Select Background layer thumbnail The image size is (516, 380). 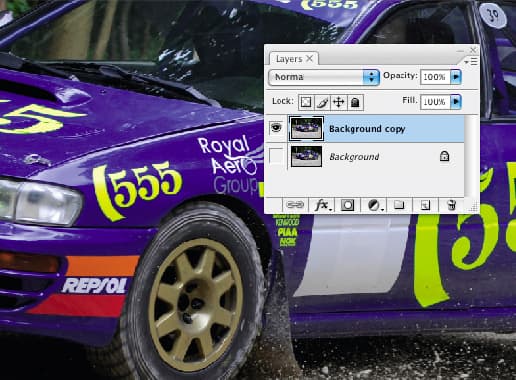(x=306, y=156)
